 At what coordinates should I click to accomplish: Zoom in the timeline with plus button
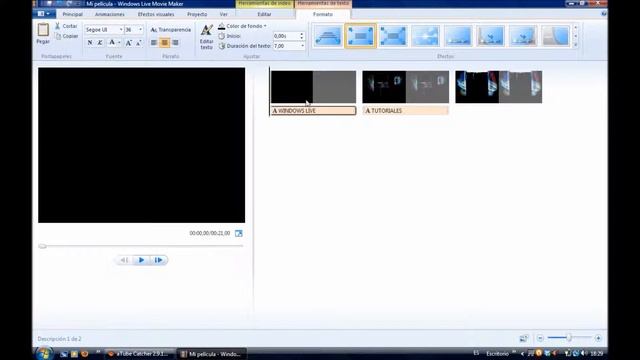[598, 338]
